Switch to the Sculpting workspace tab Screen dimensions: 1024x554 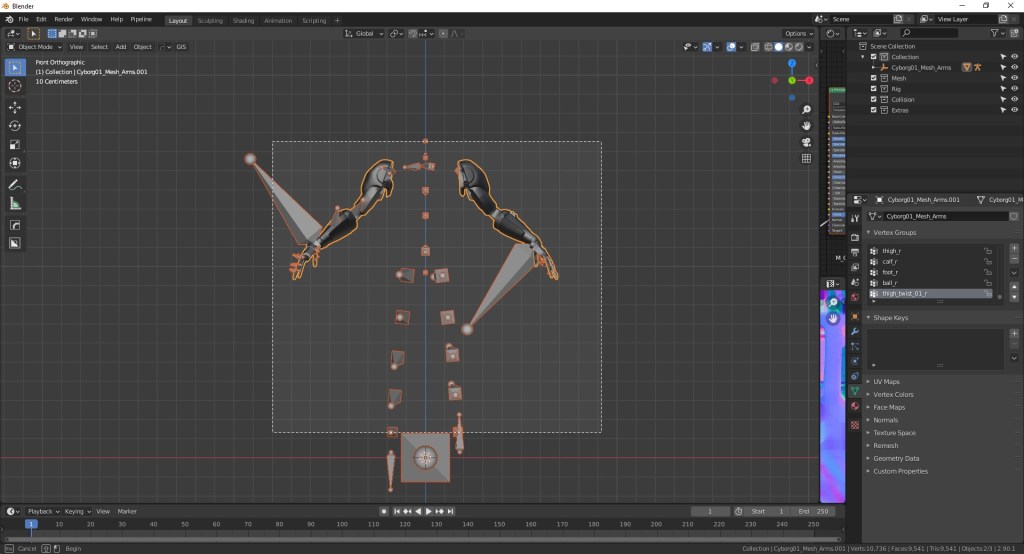click(210, 20)
